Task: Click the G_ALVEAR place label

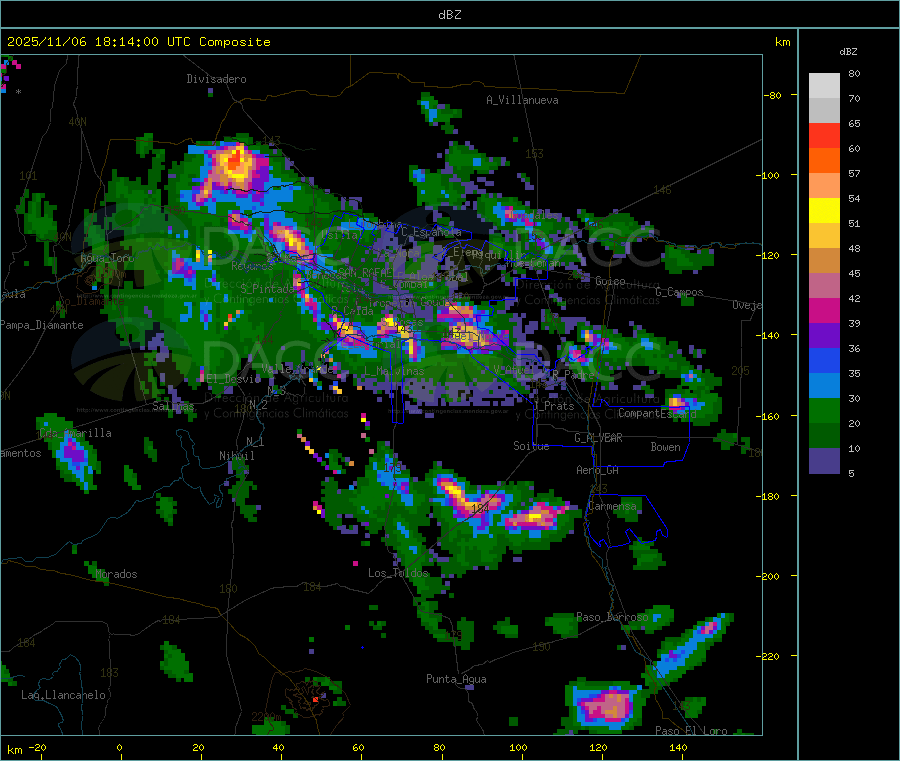Action: pos(598,438)
